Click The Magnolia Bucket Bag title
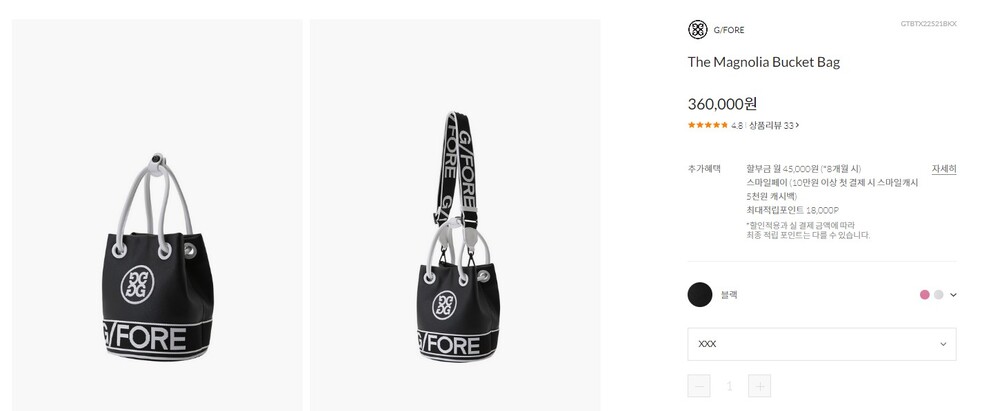The width and height of the screenshot is (1000, 411). 764,62
